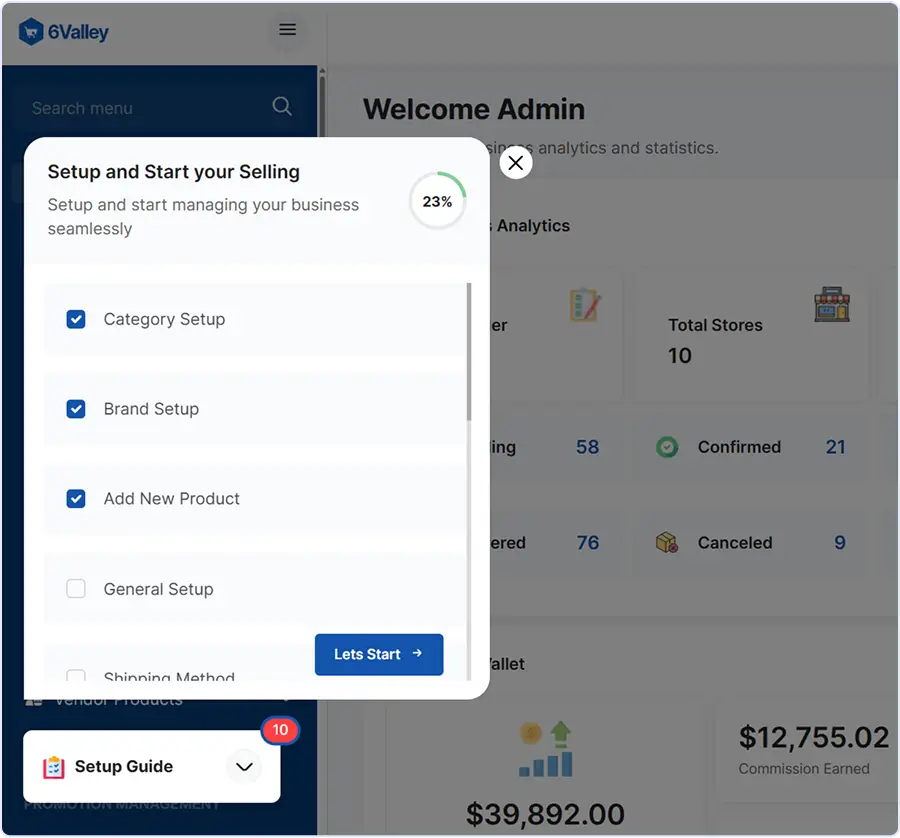Click the 23% progress circle

pos(437,201)
